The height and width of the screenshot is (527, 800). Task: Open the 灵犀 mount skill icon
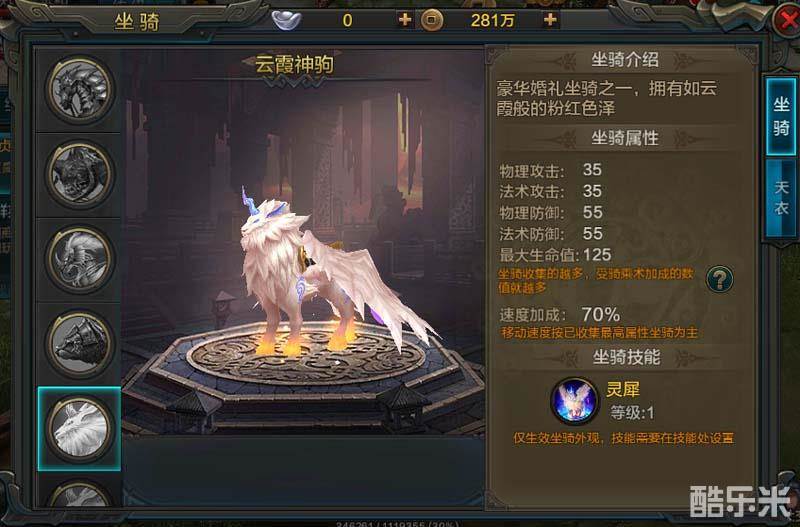574,401
